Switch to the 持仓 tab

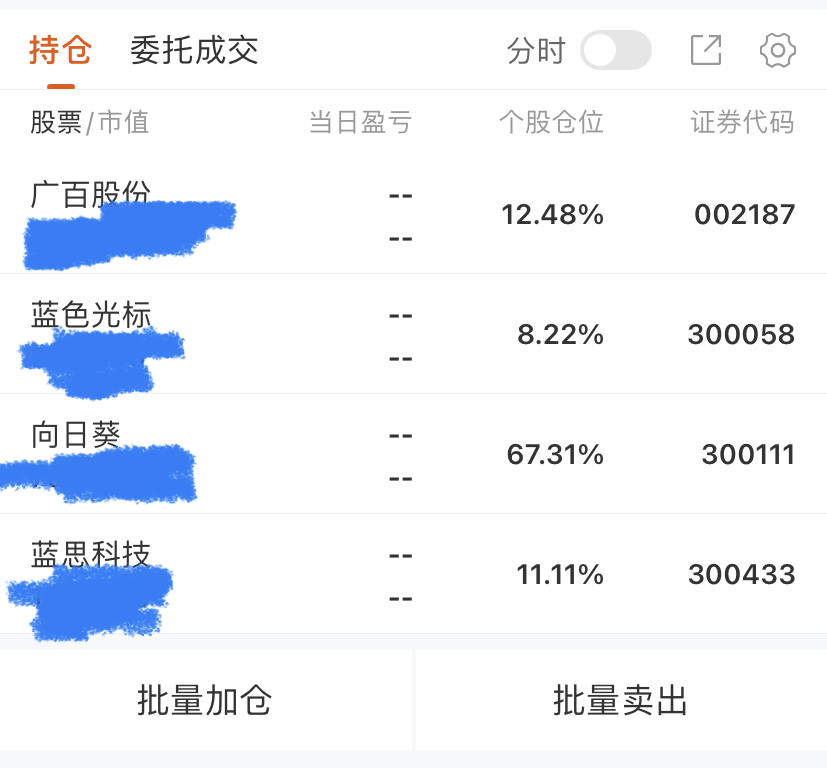60,50
